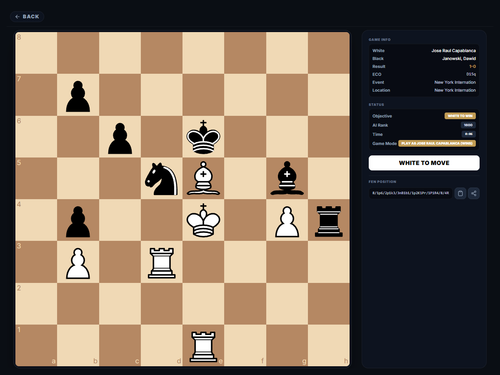
Task: Click the black pawn on b7
Action: coord(78,96)
